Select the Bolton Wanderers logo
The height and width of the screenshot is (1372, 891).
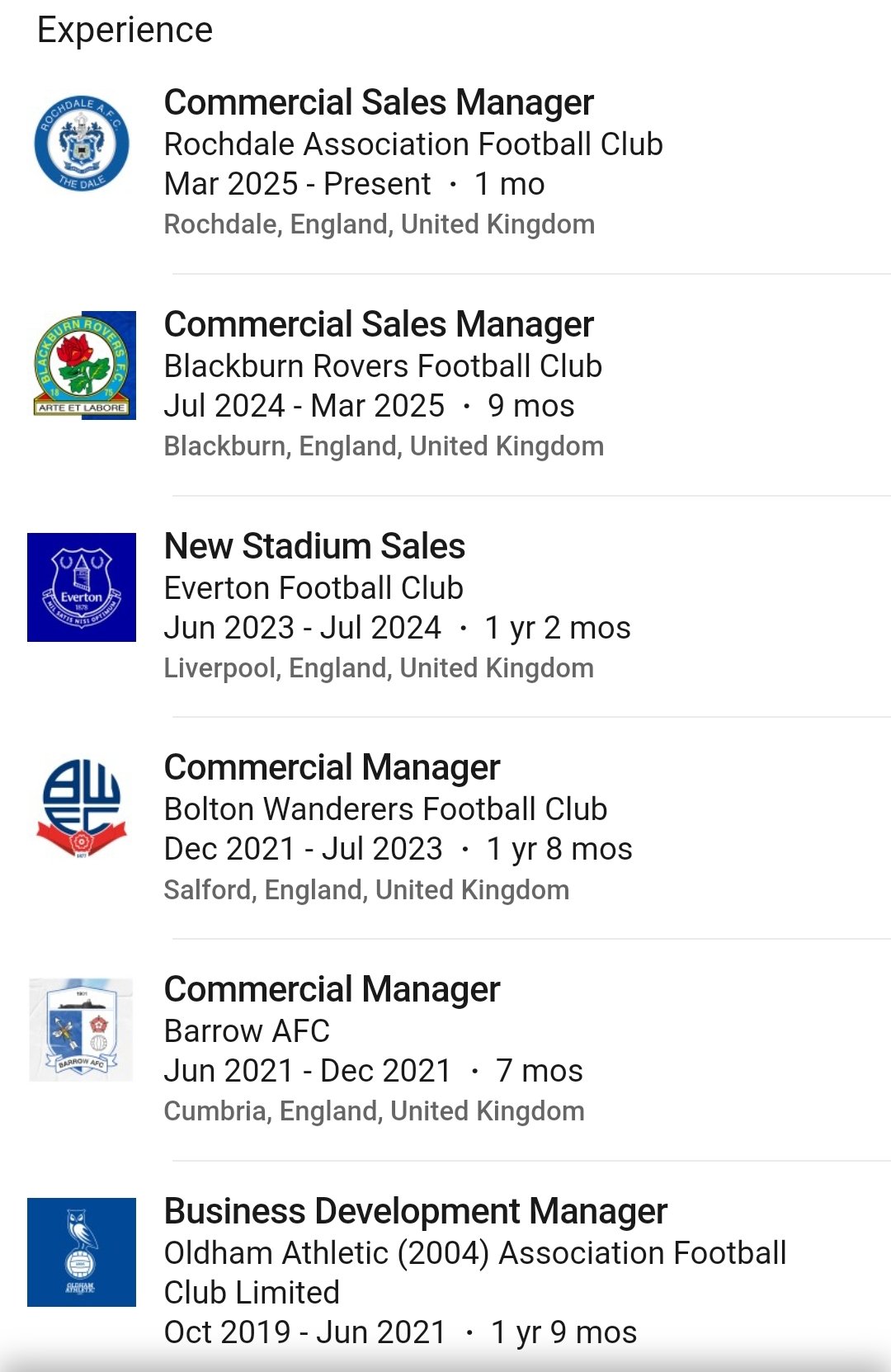(x=82, y=809)
